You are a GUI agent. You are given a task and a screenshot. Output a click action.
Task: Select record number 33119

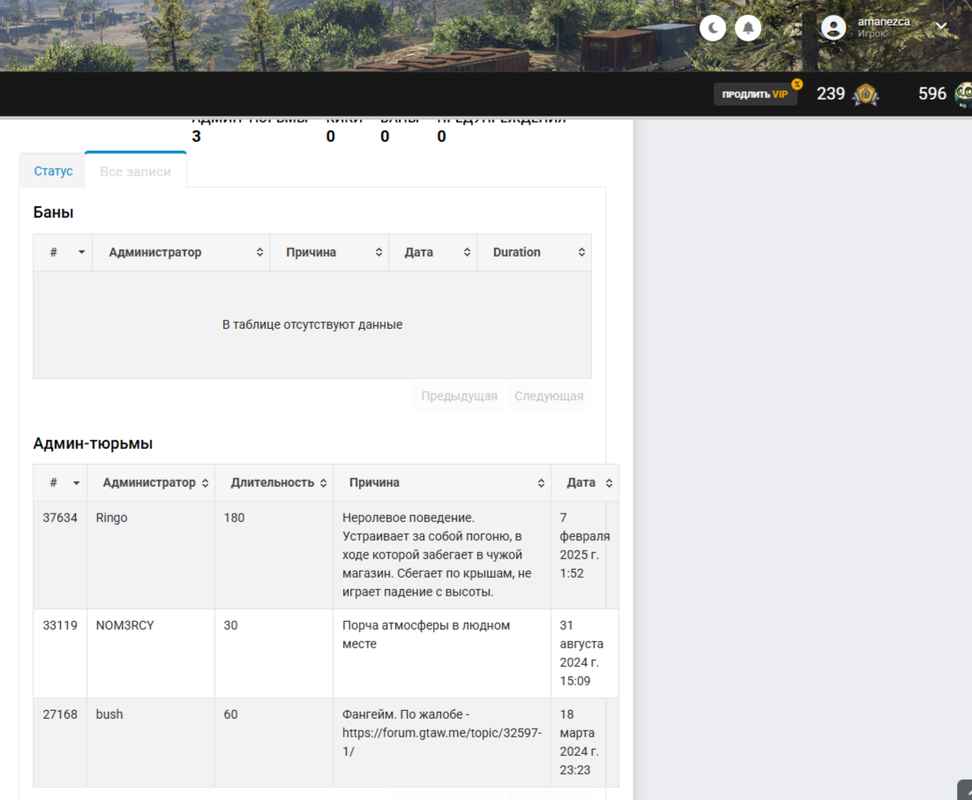60,625
